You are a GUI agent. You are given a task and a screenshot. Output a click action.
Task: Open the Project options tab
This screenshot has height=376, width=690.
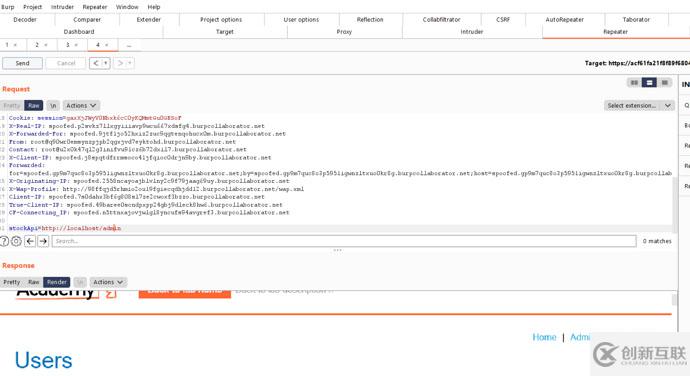[x=221, y=20]
